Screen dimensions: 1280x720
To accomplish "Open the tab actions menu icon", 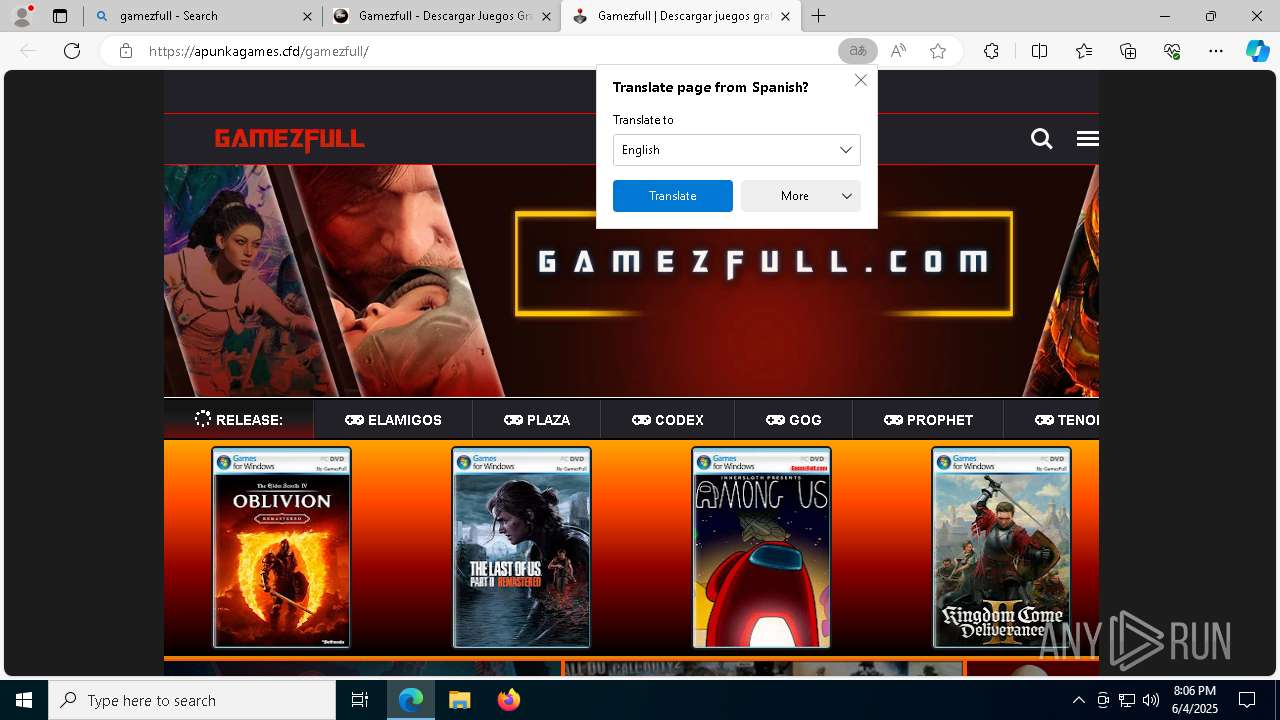I will [60, 16].
